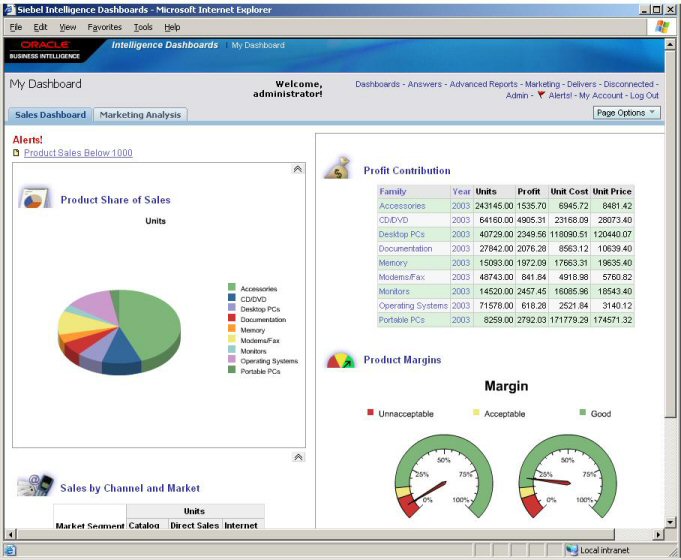Open the Admin link

pyautogui.click(x=517, y=95)
